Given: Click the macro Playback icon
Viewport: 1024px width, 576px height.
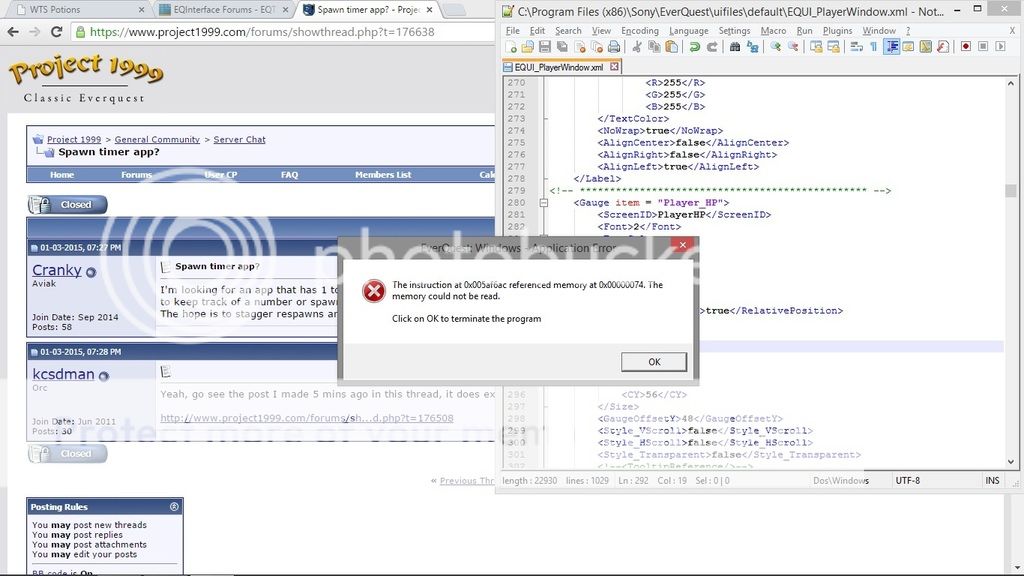Looking at the screenshot, I should click(1000, 47).
